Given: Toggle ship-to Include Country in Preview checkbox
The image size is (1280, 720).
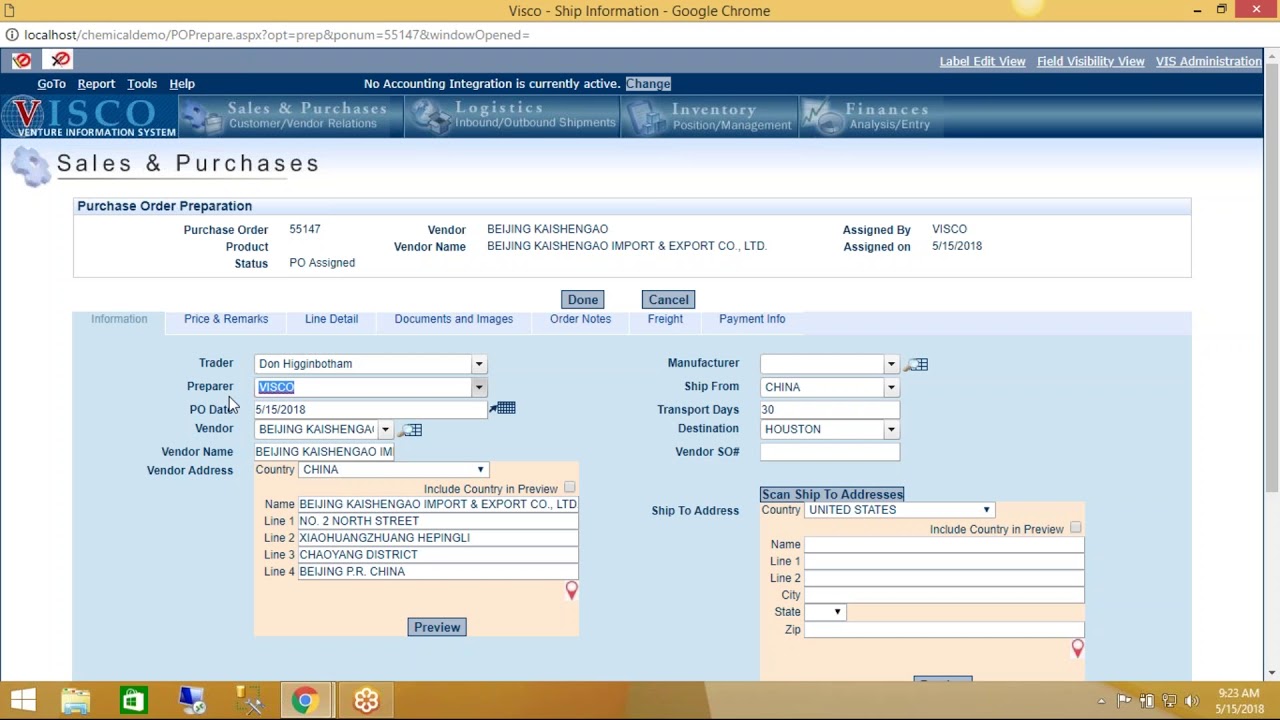Looking at the screenshot, I should coord(1075,528).
